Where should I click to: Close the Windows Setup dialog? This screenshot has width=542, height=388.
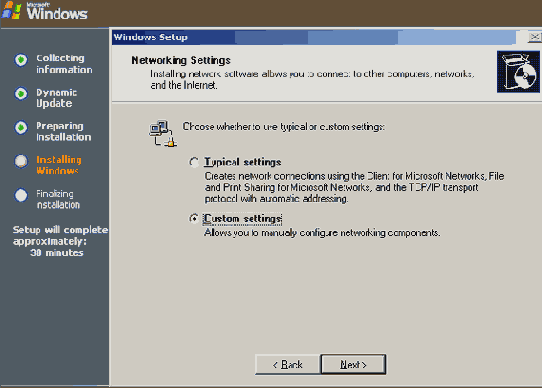point(535,37)
